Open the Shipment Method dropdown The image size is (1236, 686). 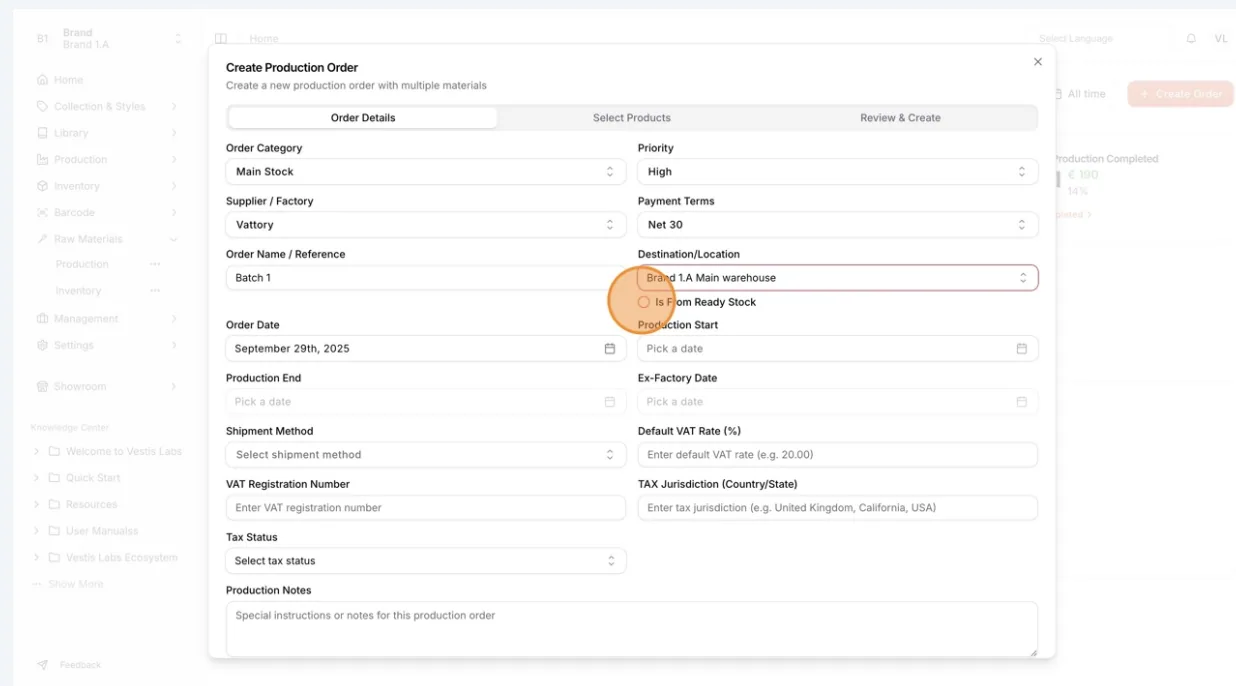(426, 455)
